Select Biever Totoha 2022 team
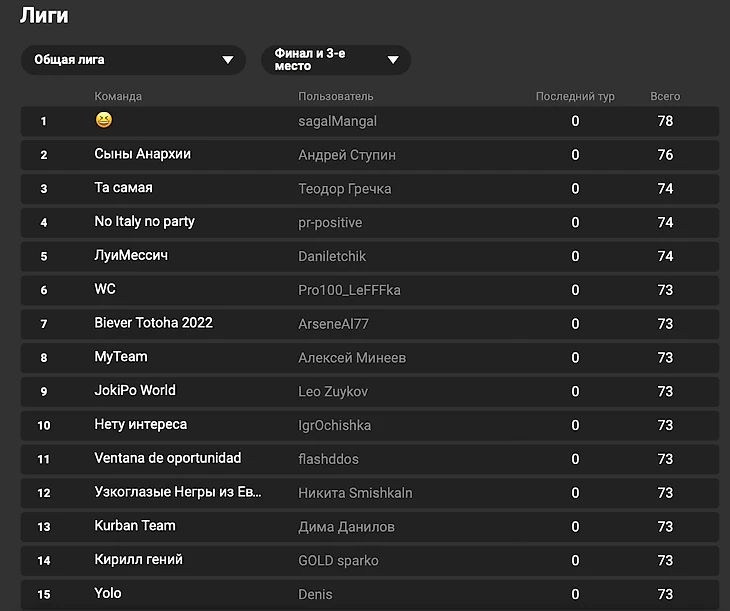The width and height of the screenshot is (730, 611). (153, 323)
